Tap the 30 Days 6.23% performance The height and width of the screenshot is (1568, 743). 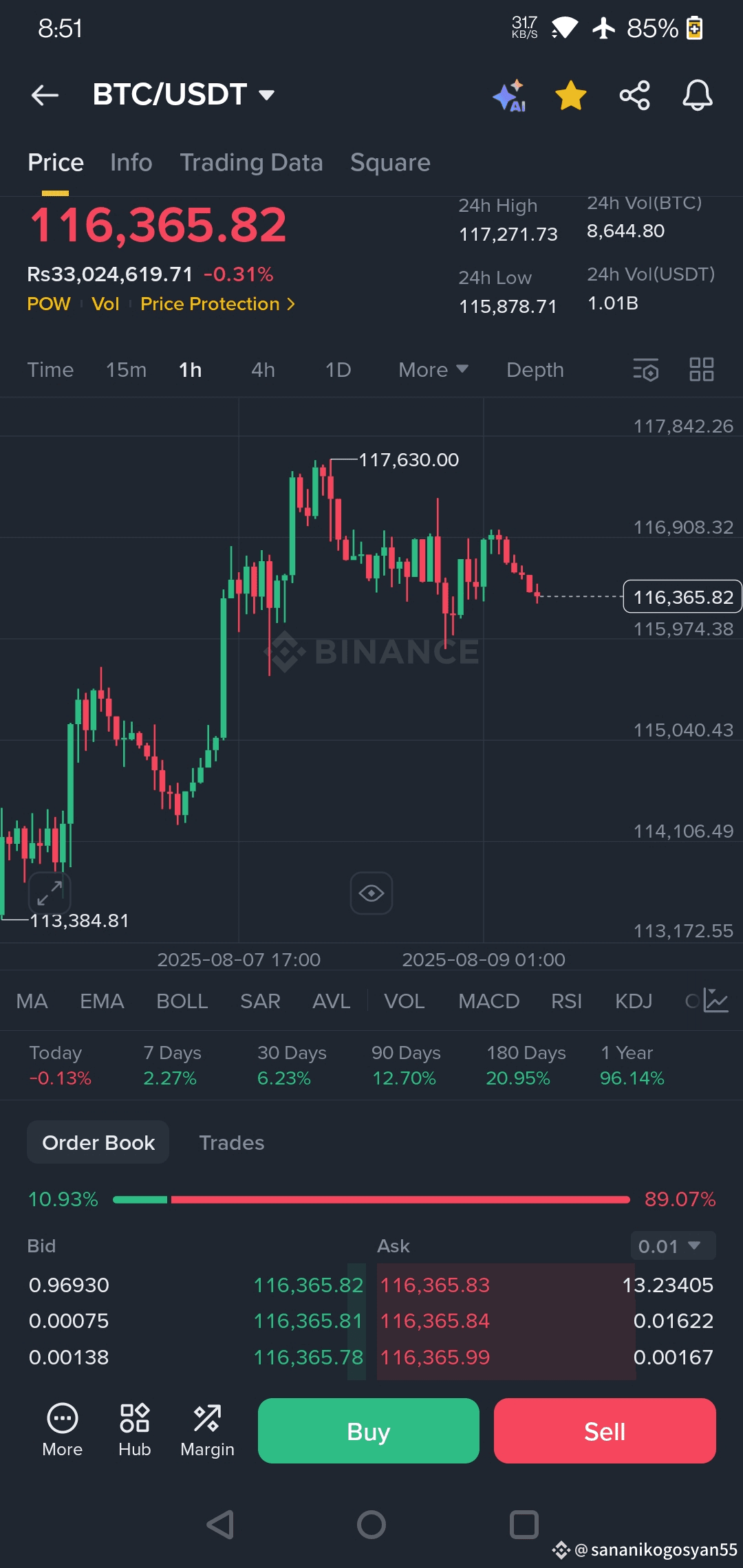pos(292,1065)
